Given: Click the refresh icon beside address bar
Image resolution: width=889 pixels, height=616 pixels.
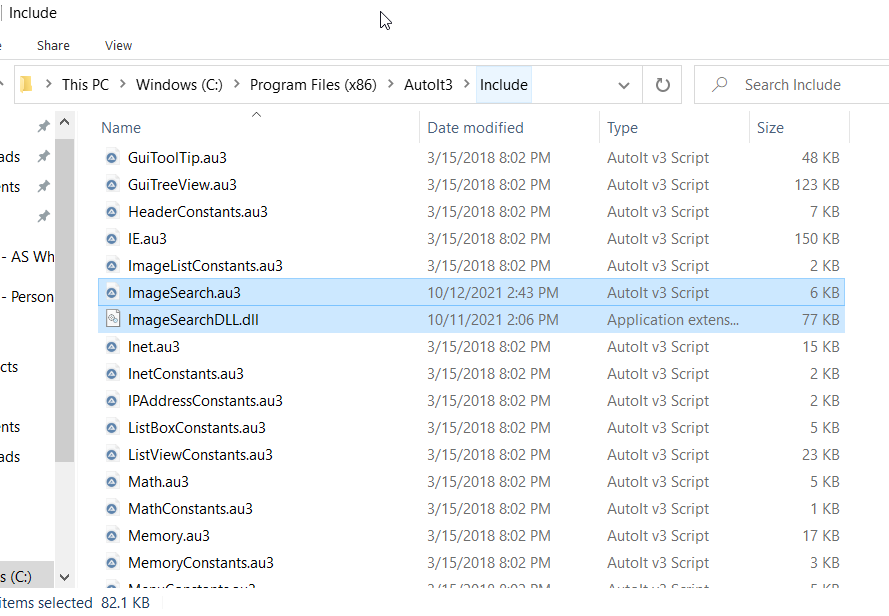Looking at the screenshot, I should (662, 85).
